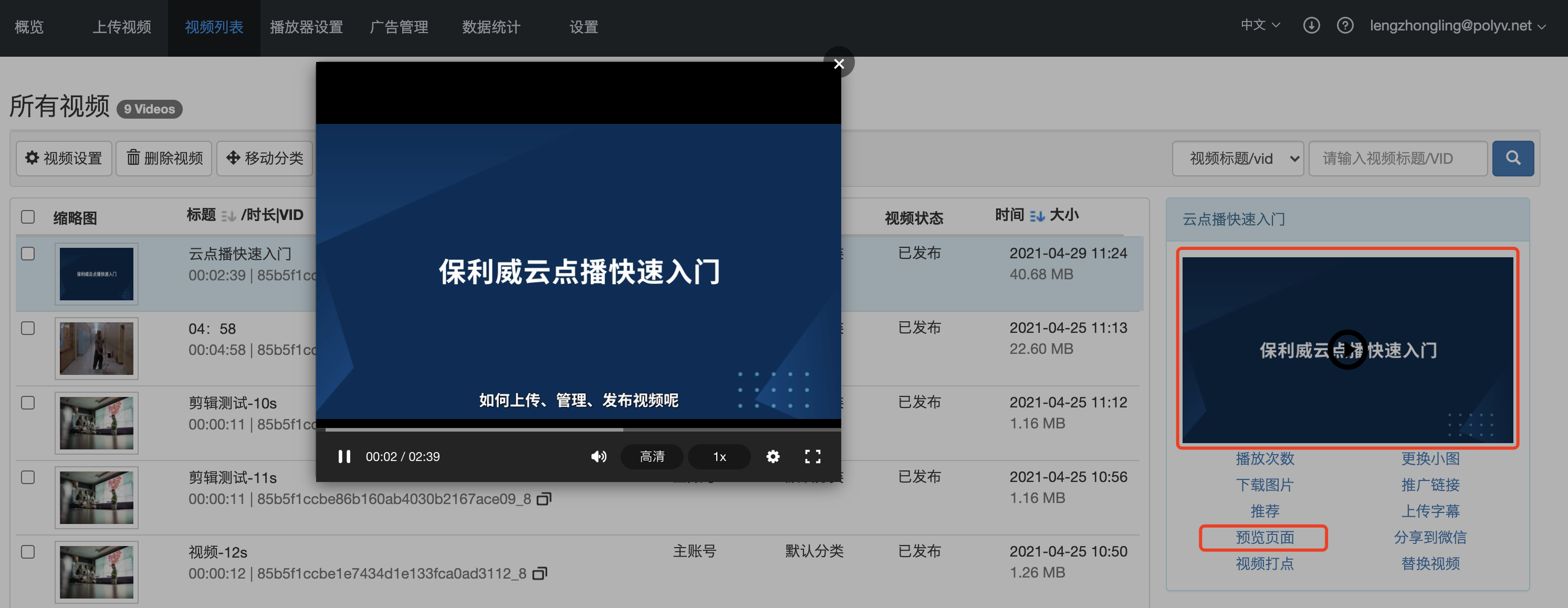Sort list by time arrow icon
Image resolution: width=1568 pixels, height=608 pixels.
coord(1037,215)
